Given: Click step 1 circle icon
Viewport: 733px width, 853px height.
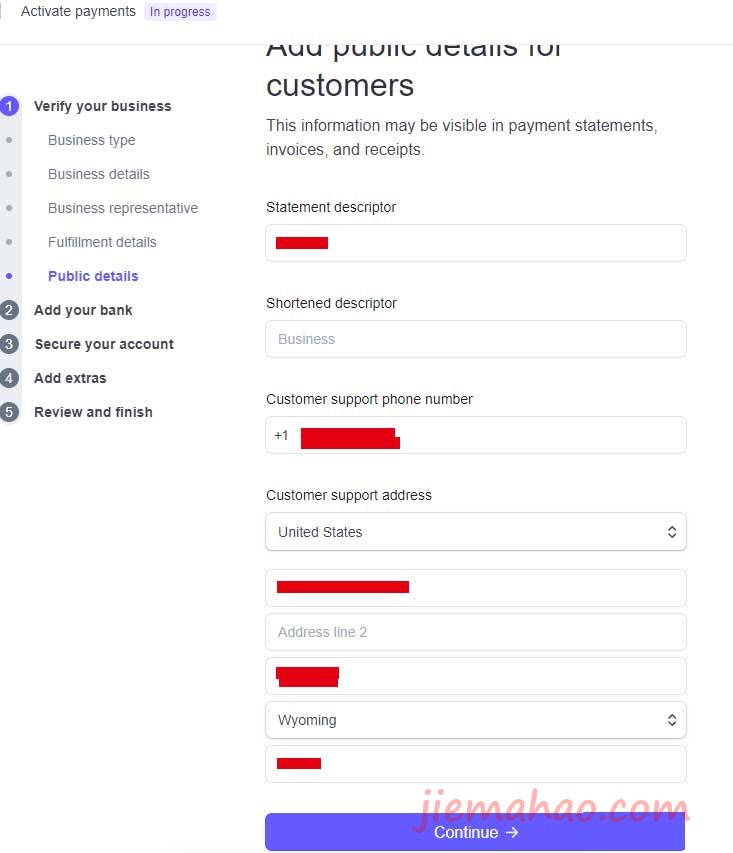Looking at the screenshot, I should 10,106.
